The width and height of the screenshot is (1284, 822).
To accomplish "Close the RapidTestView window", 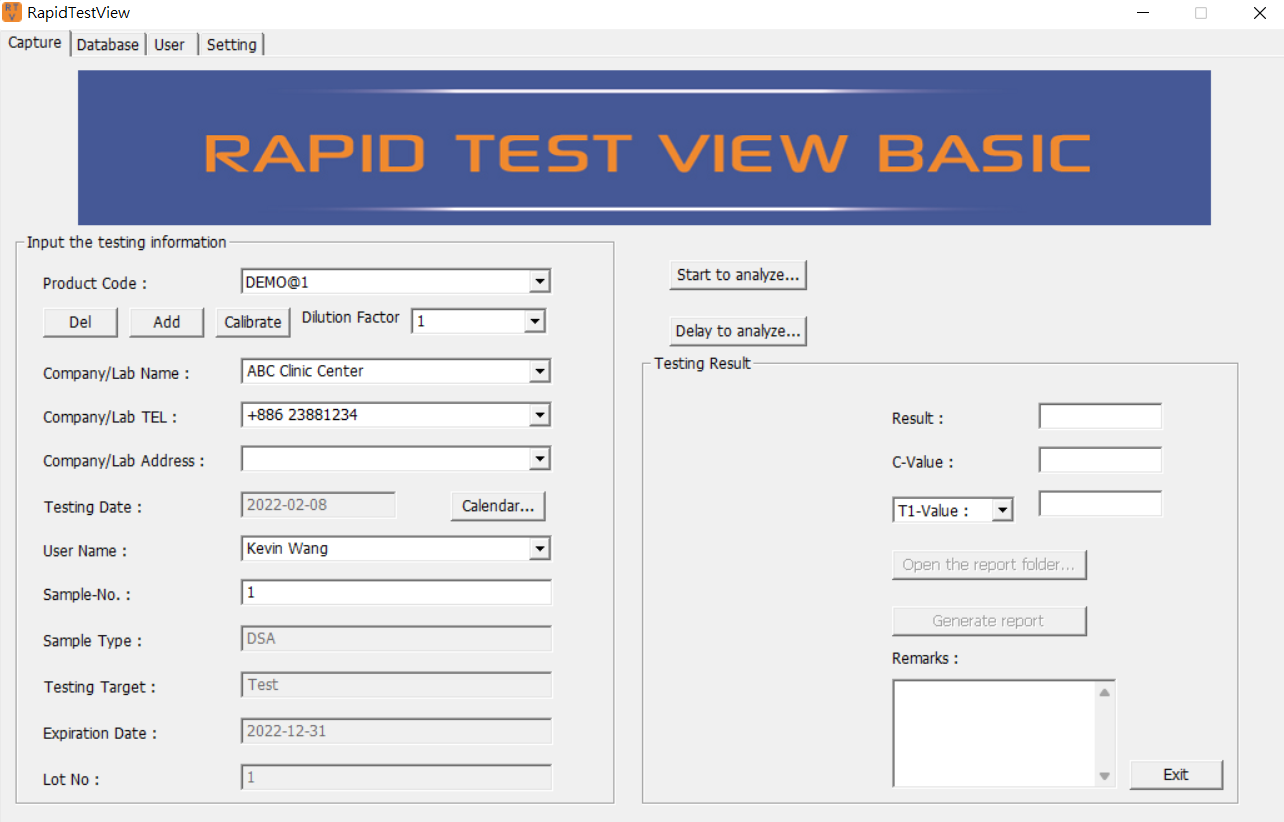I will coord(1260,14).
